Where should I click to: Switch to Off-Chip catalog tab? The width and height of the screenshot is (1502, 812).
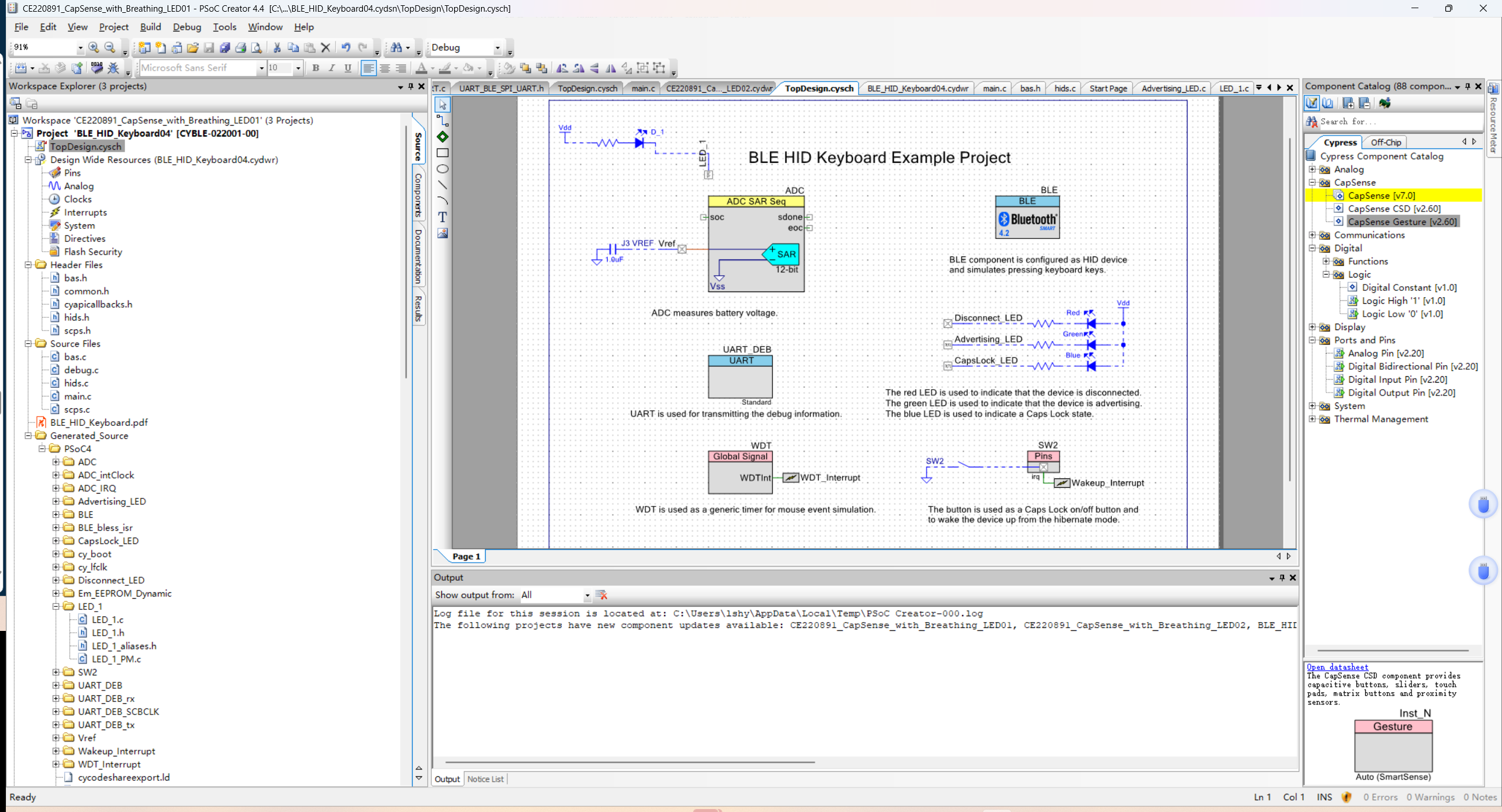[x=1386, y=142]
